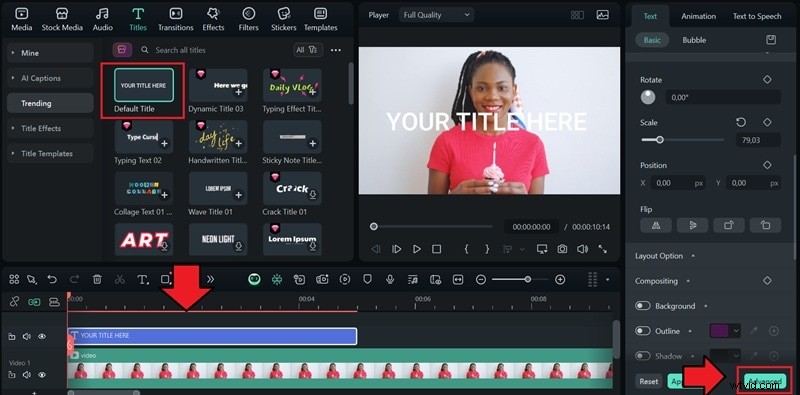Switch to the Effects tab

click(213, 20)
